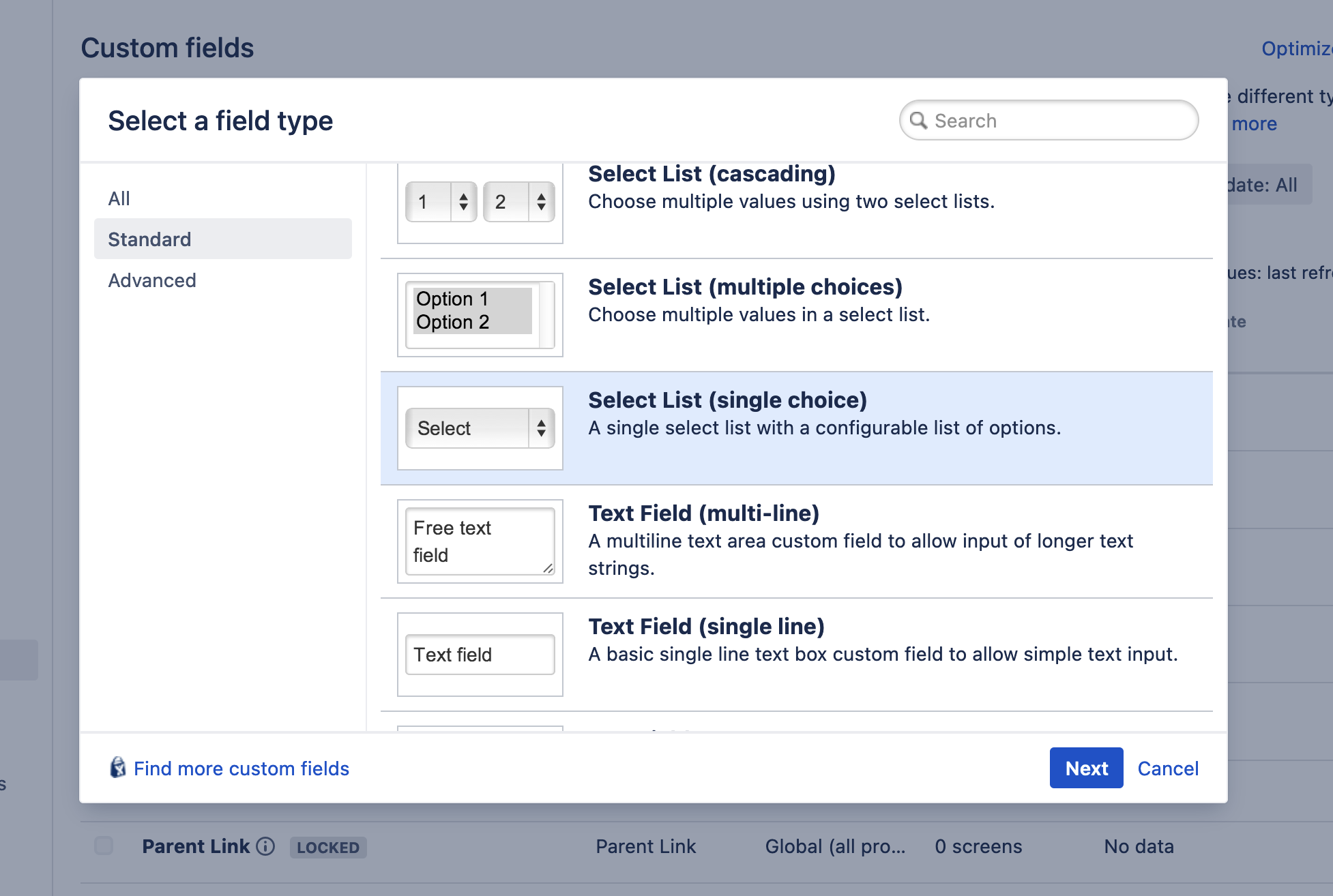Select the Text Field (single line) field type
The height and width of the screenshot is (896, 1333).
pos(797,655)
